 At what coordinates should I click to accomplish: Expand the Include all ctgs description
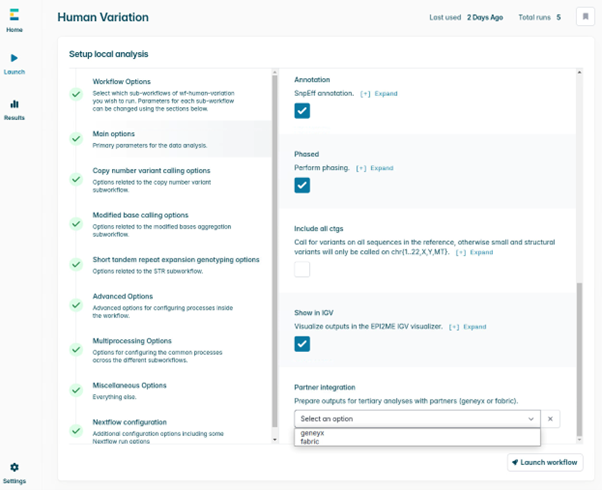(x=474, y=252)
